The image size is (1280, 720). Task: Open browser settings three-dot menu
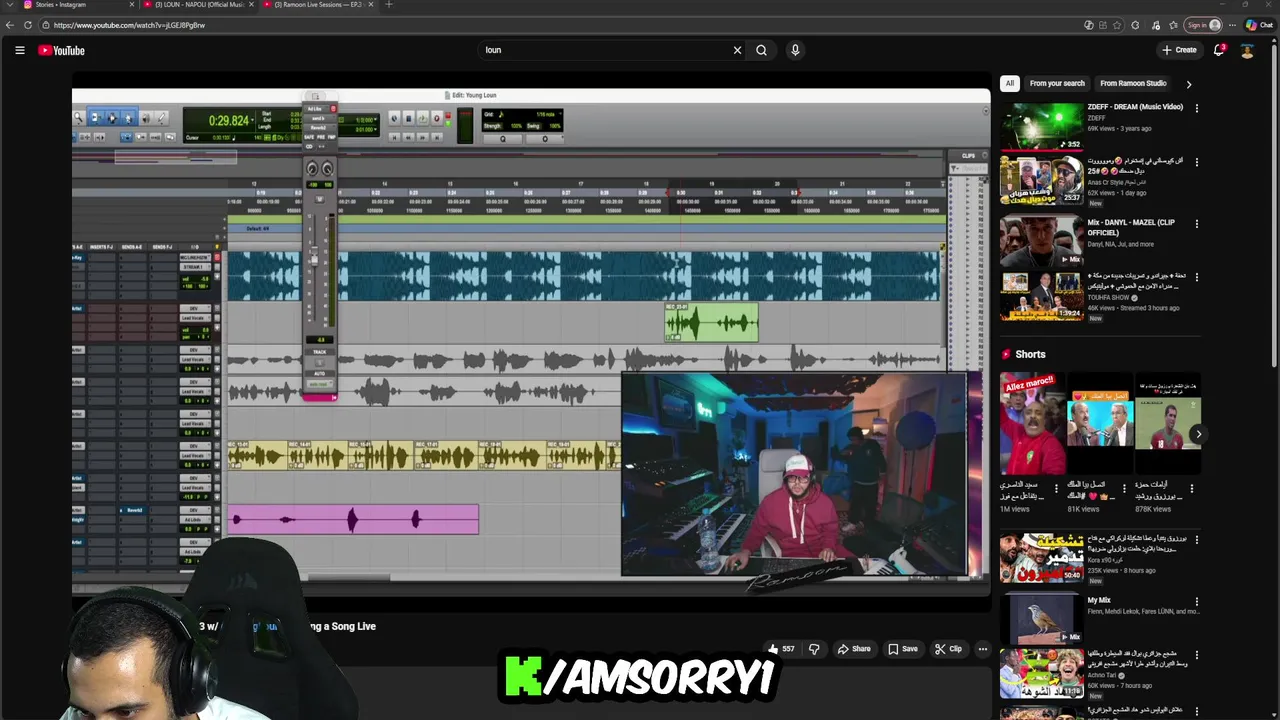click(x=1233, y=25)
